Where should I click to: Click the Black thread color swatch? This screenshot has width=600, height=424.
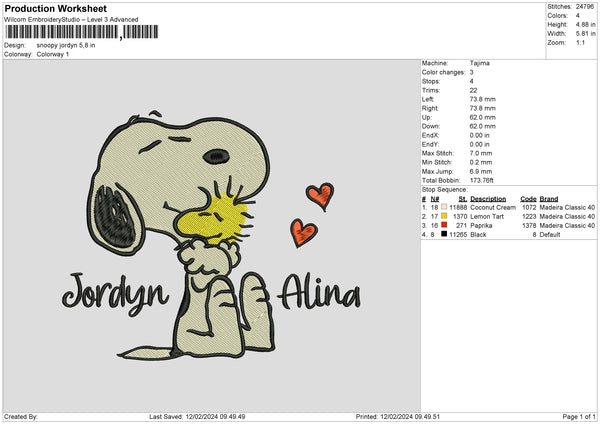tap(444, 234)
